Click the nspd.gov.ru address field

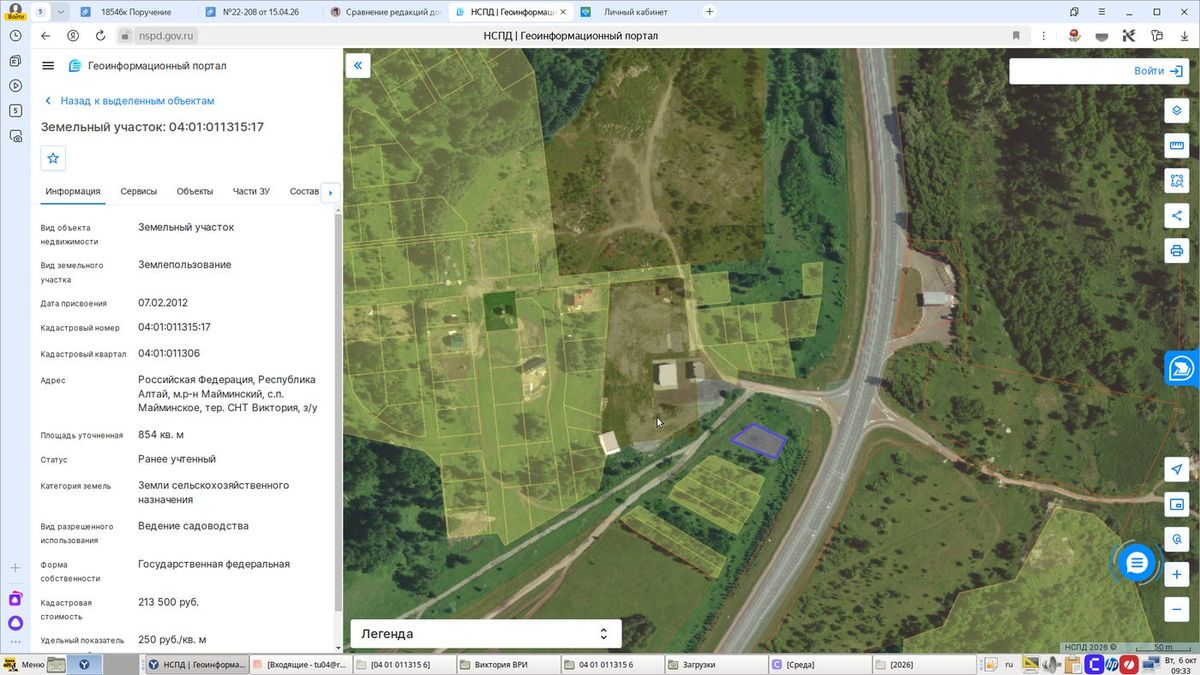pyautogui.click(x=166, y=35)
